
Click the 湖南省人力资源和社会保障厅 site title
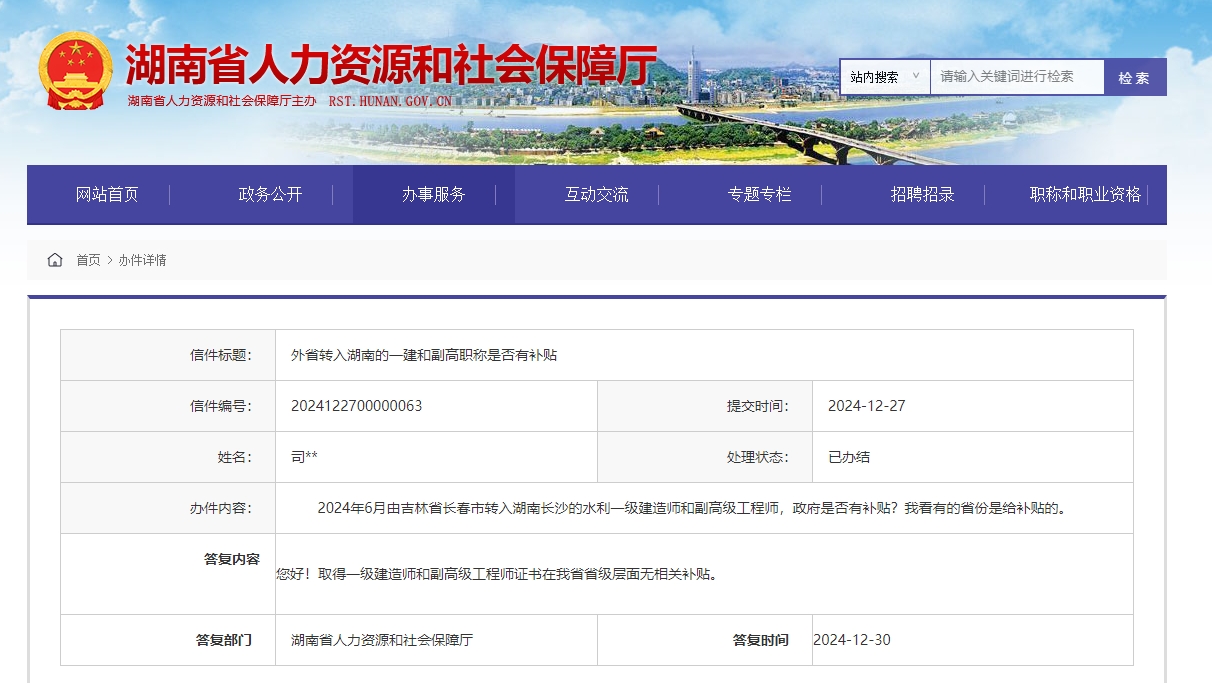point(391,65)
